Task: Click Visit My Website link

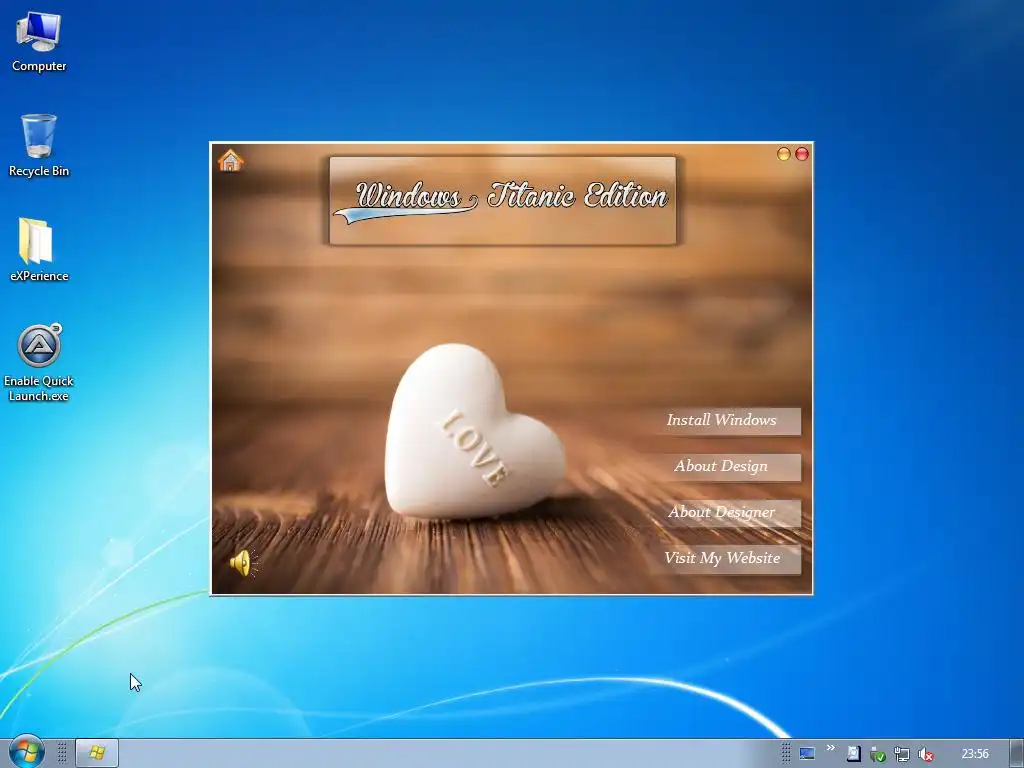Action: (722, 559)
